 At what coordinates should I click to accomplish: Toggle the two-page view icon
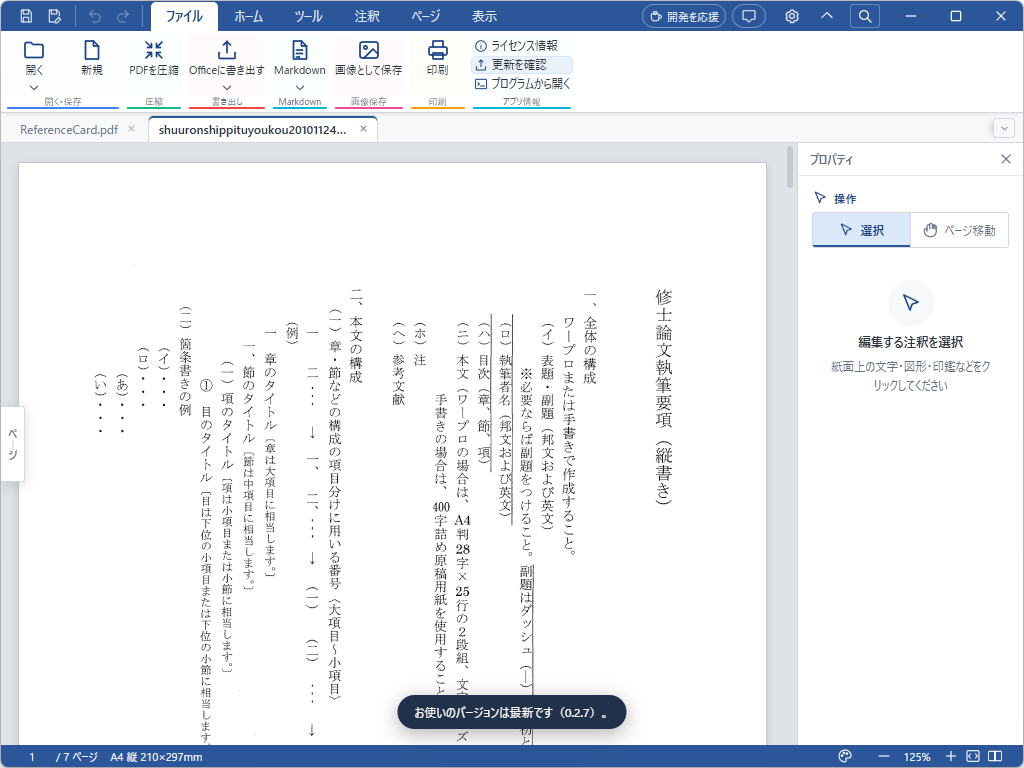pyautogui.click(x=995, y=756)
